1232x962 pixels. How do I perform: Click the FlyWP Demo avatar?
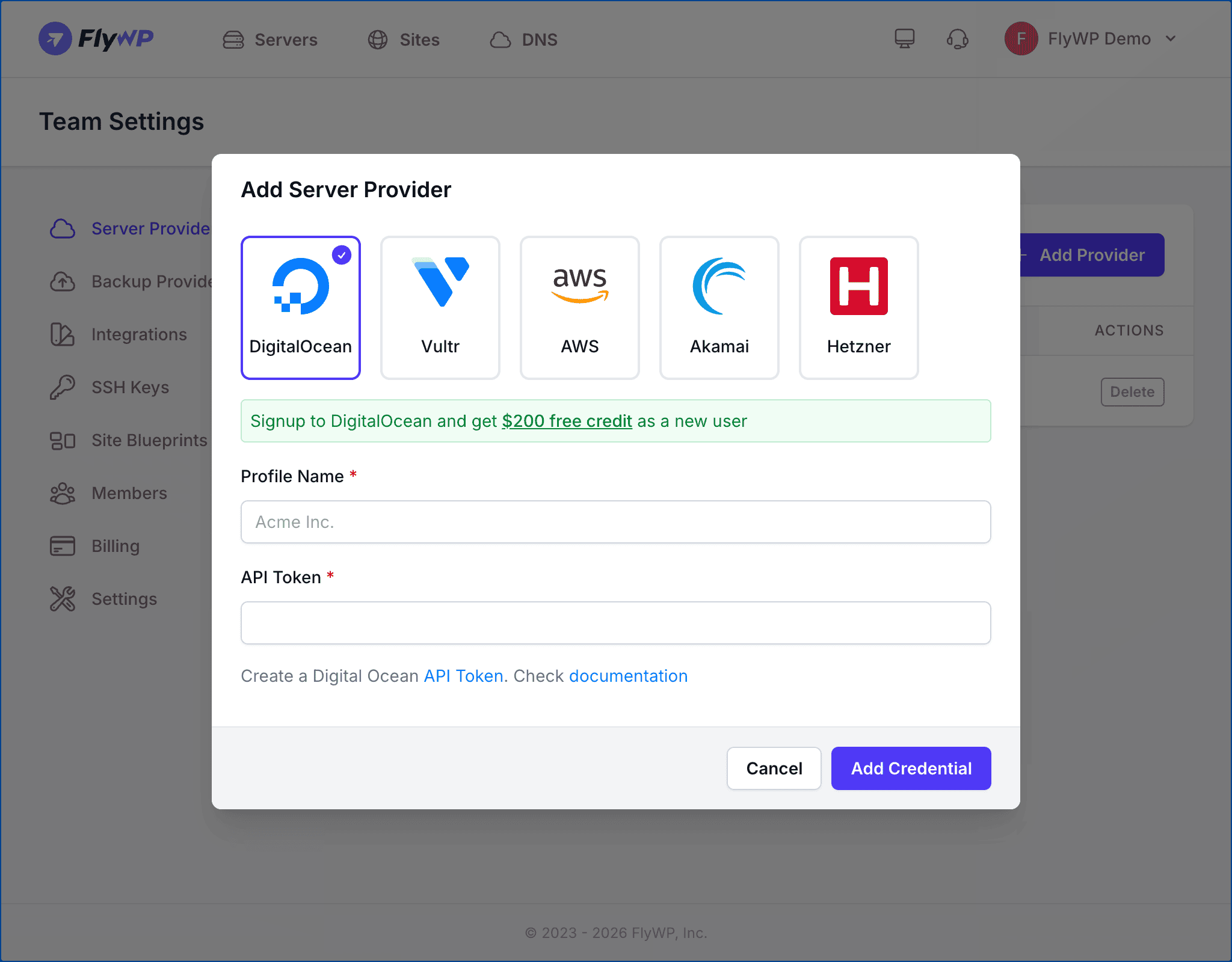[1021, 38]
